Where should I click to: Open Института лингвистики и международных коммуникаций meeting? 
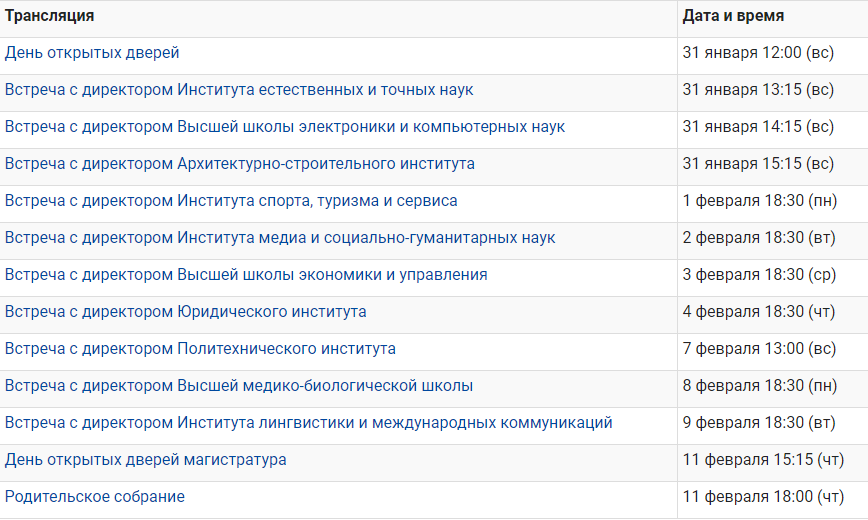(308, 423)
